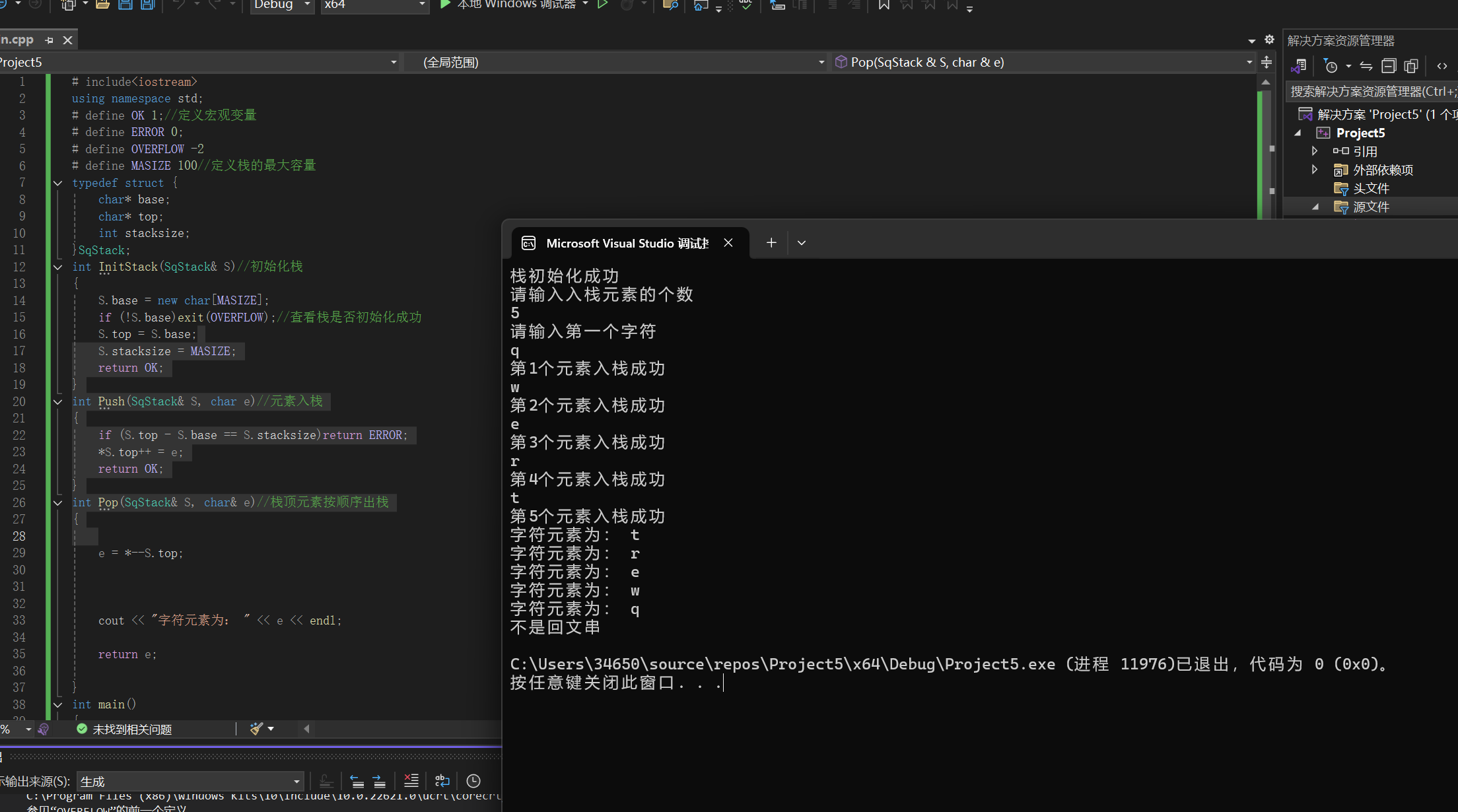Click the Save All toolbar icon

click(147, 5)
